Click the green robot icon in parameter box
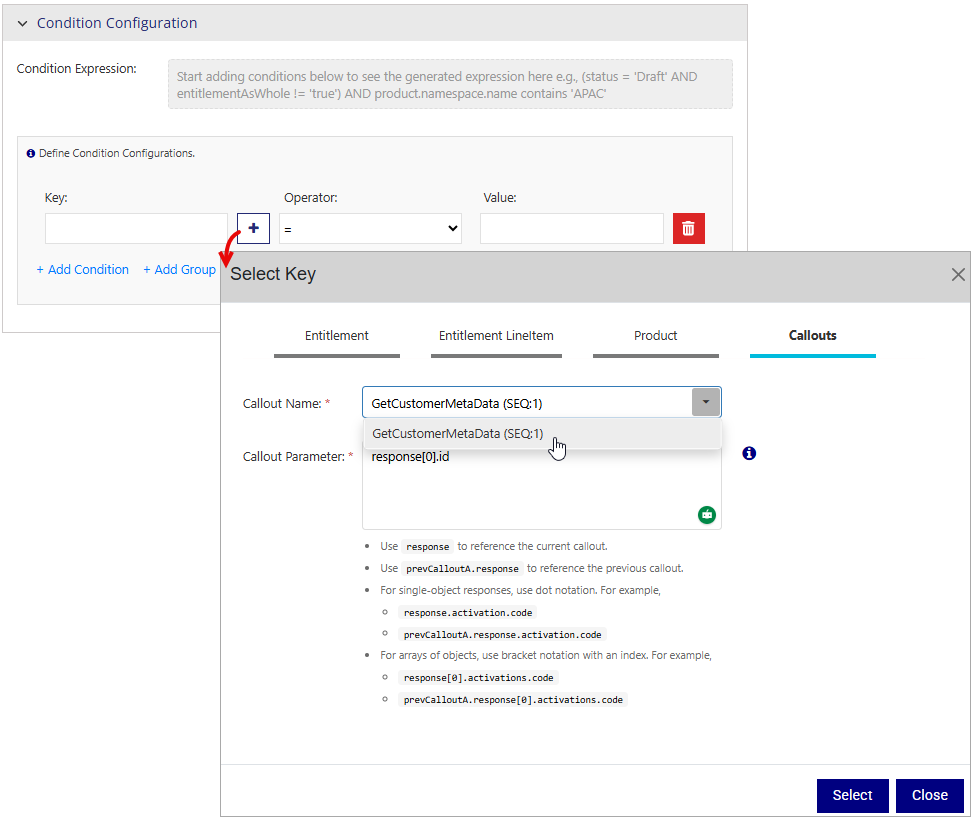This screenshot has height=817, width=971. 707,515
